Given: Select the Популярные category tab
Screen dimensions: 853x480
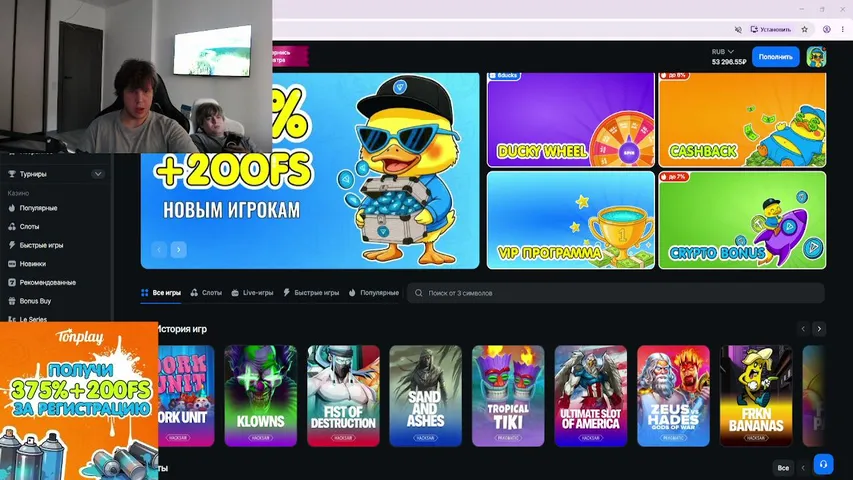Looking at the screenshot, I should (374, 293).
